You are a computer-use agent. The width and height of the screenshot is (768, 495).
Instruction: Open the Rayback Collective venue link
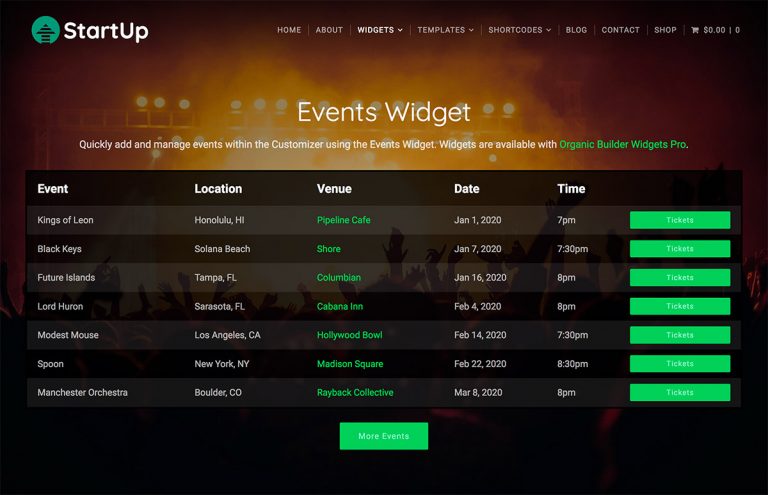tap(355, 392)
